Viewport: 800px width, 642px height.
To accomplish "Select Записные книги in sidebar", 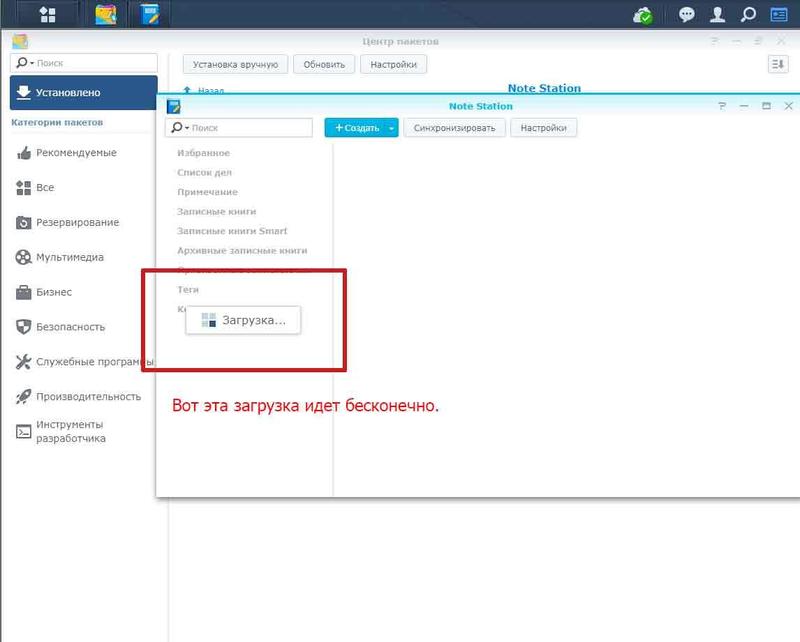I will coord(216,211).
